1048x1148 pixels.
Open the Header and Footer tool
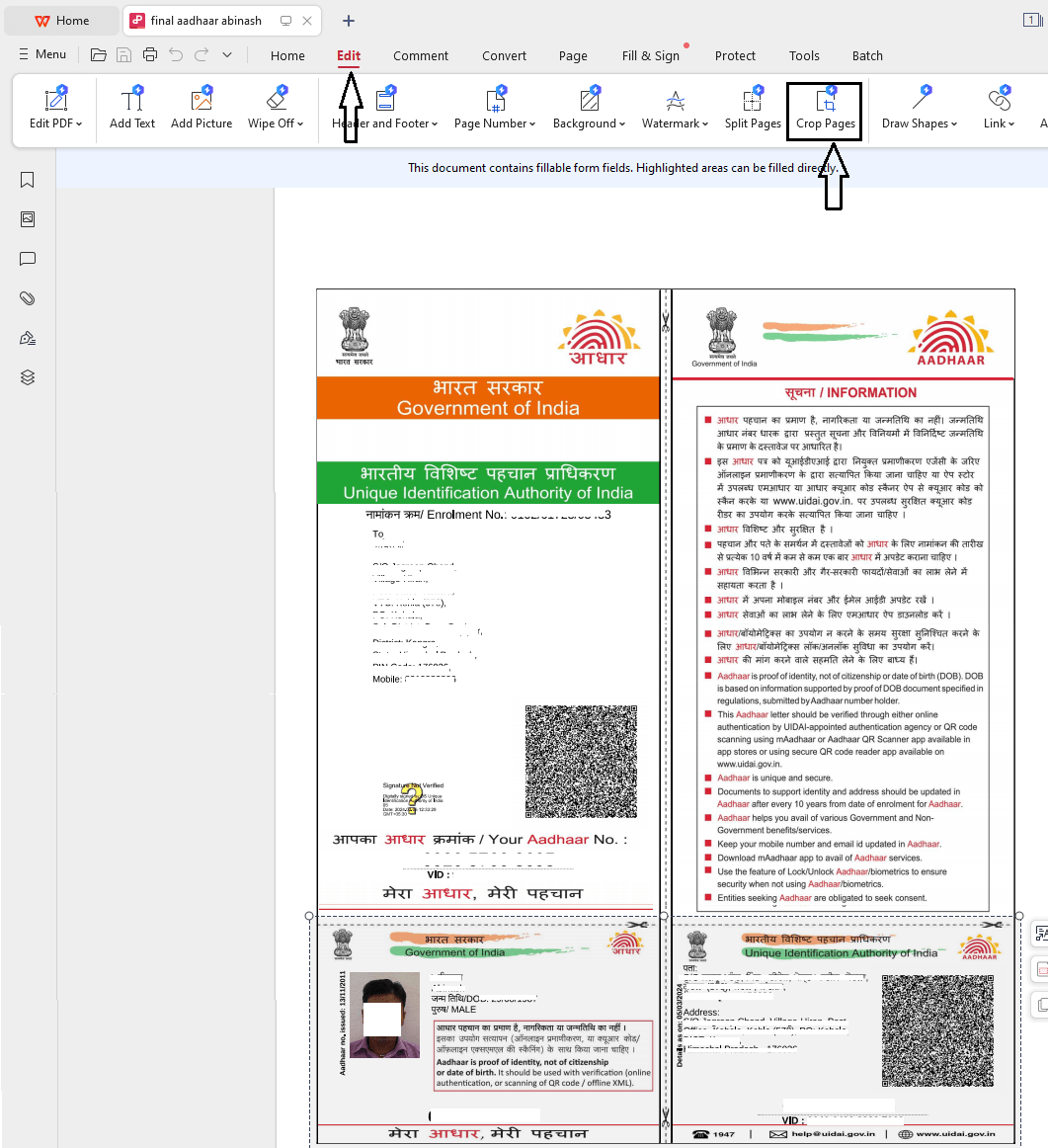point(385,109)
